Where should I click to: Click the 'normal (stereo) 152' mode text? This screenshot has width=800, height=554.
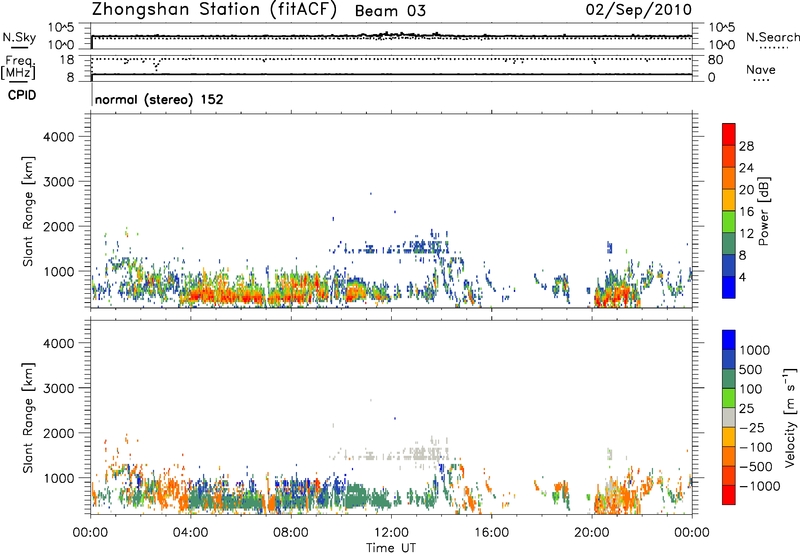point(159,99)
